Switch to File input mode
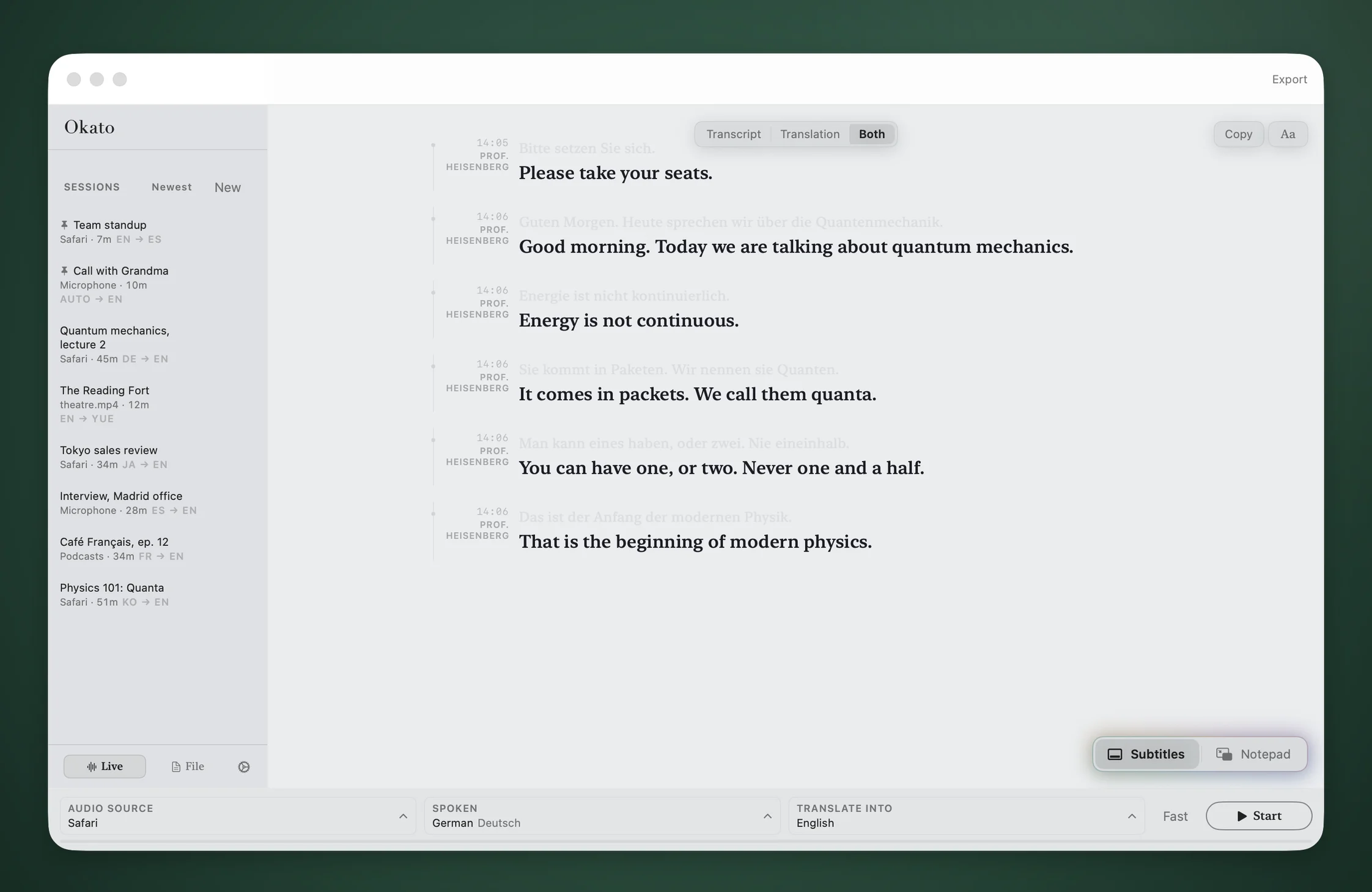Viewport: 1372px width, 892px height. click(x=188, y=766)
